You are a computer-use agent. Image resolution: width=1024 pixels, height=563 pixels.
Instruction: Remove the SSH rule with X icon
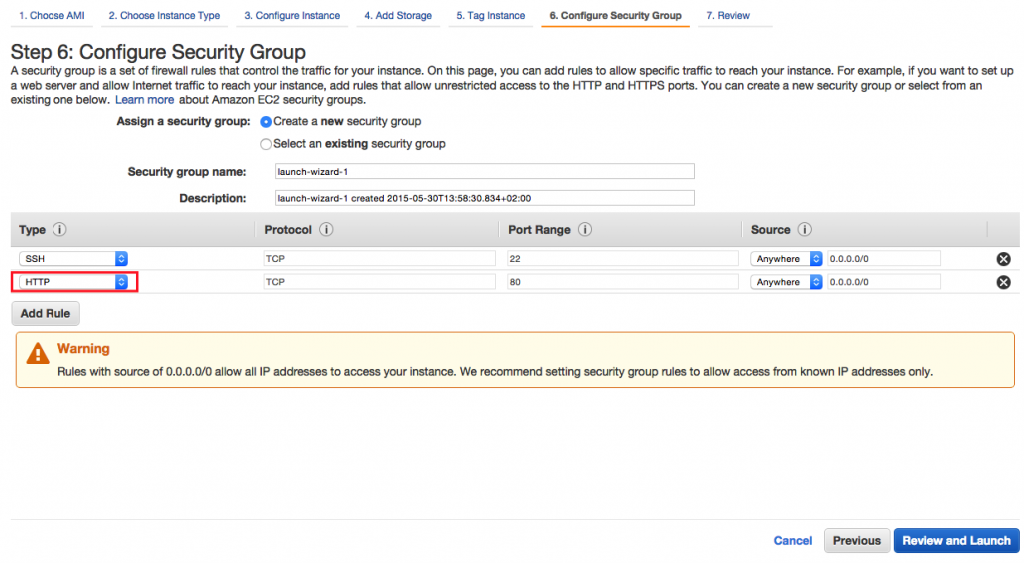[x=1003, y=259]
